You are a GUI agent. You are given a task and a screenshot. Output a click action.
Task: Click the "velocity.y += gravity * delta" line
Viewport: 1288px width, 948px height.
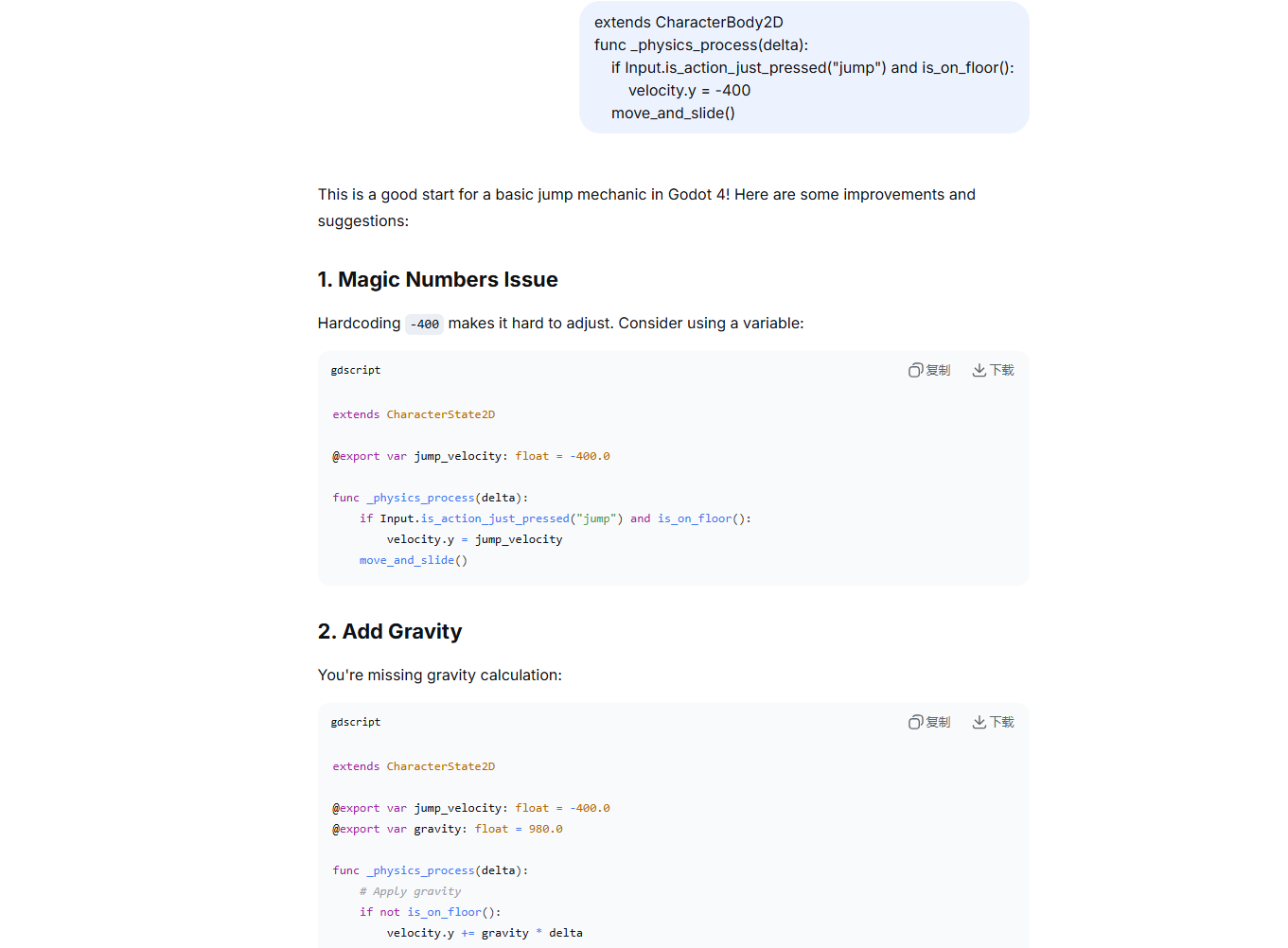485,933
